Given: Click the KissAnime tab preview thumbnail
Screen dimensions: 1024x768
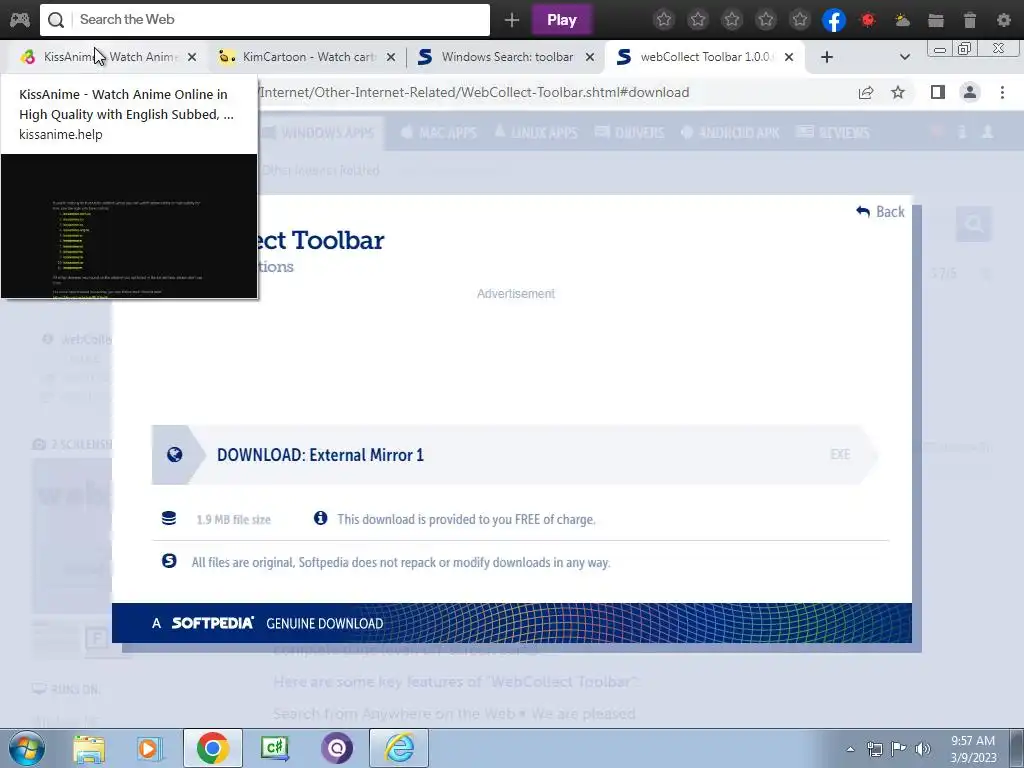Looking at the screenshot, I should 129,226.
